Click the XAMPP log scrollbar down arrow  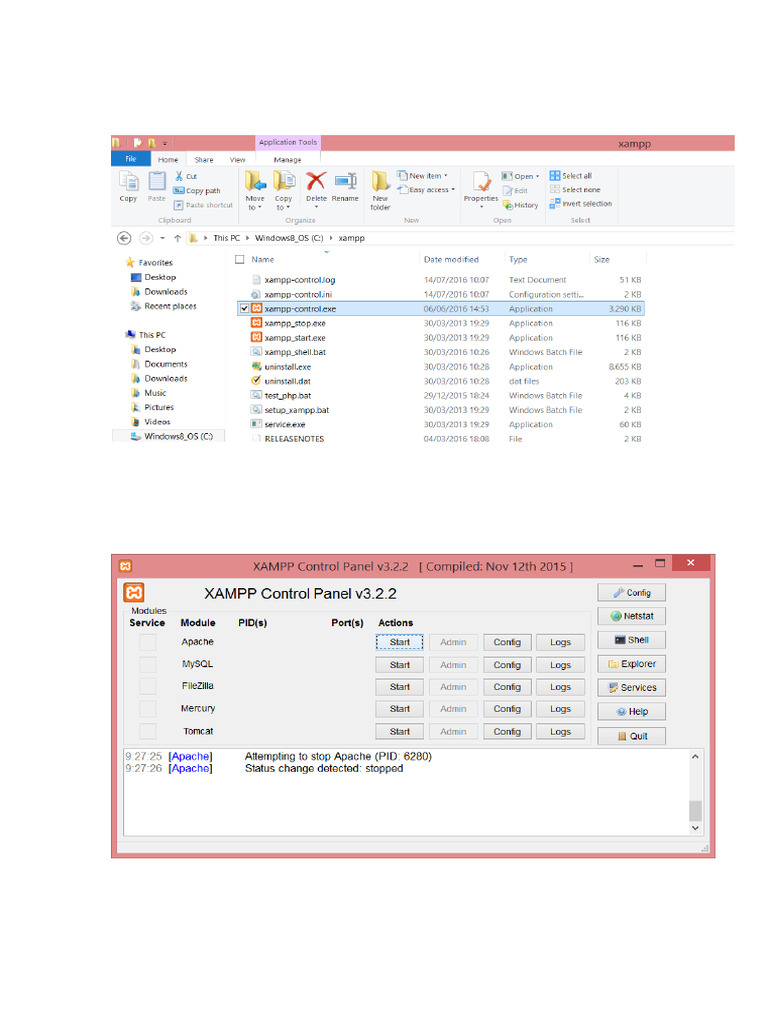pyautogui.click(x=696, y=828)
